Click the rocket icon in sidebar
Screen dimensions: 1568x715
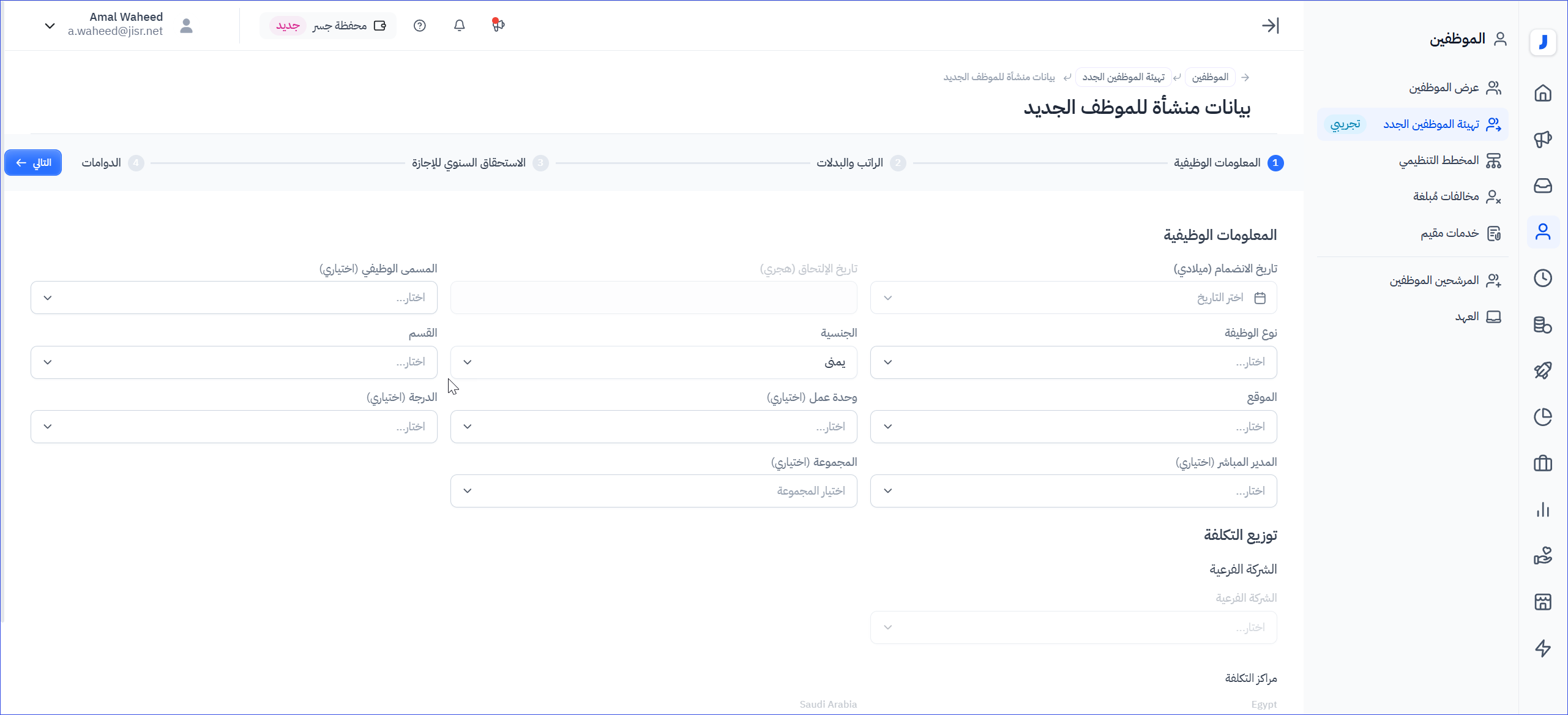point(1542,370)
